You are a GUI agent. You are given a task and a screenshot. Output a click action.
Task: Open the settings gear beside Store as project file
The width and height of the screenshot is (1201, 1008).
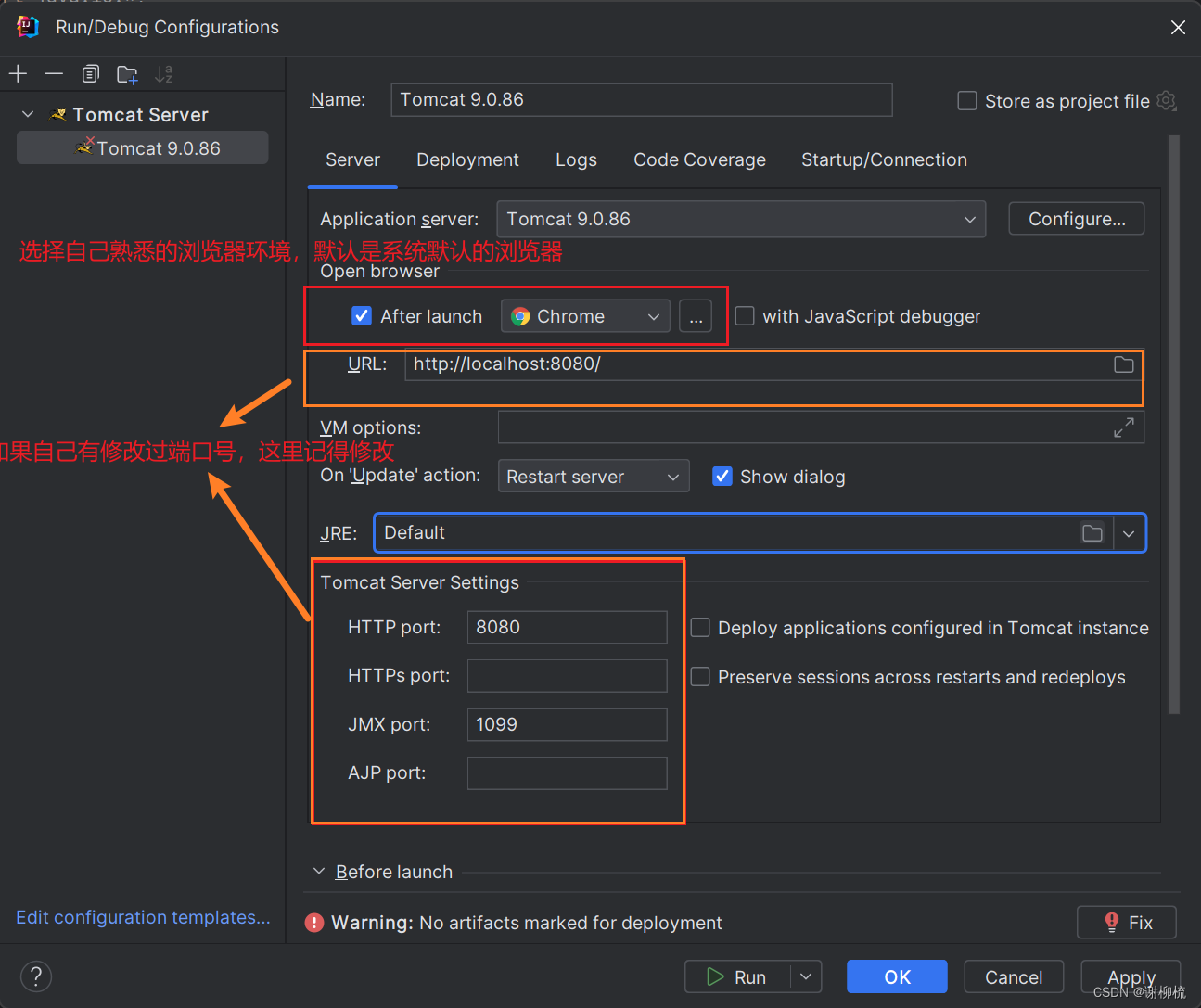[x=1166, y=101]
